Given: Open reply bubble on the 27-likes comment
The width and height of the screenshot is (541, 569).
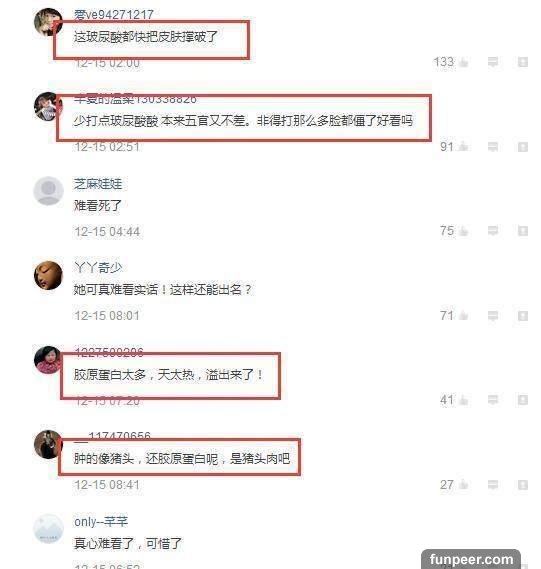Looking at the screenshot, I should click(492, 484).
